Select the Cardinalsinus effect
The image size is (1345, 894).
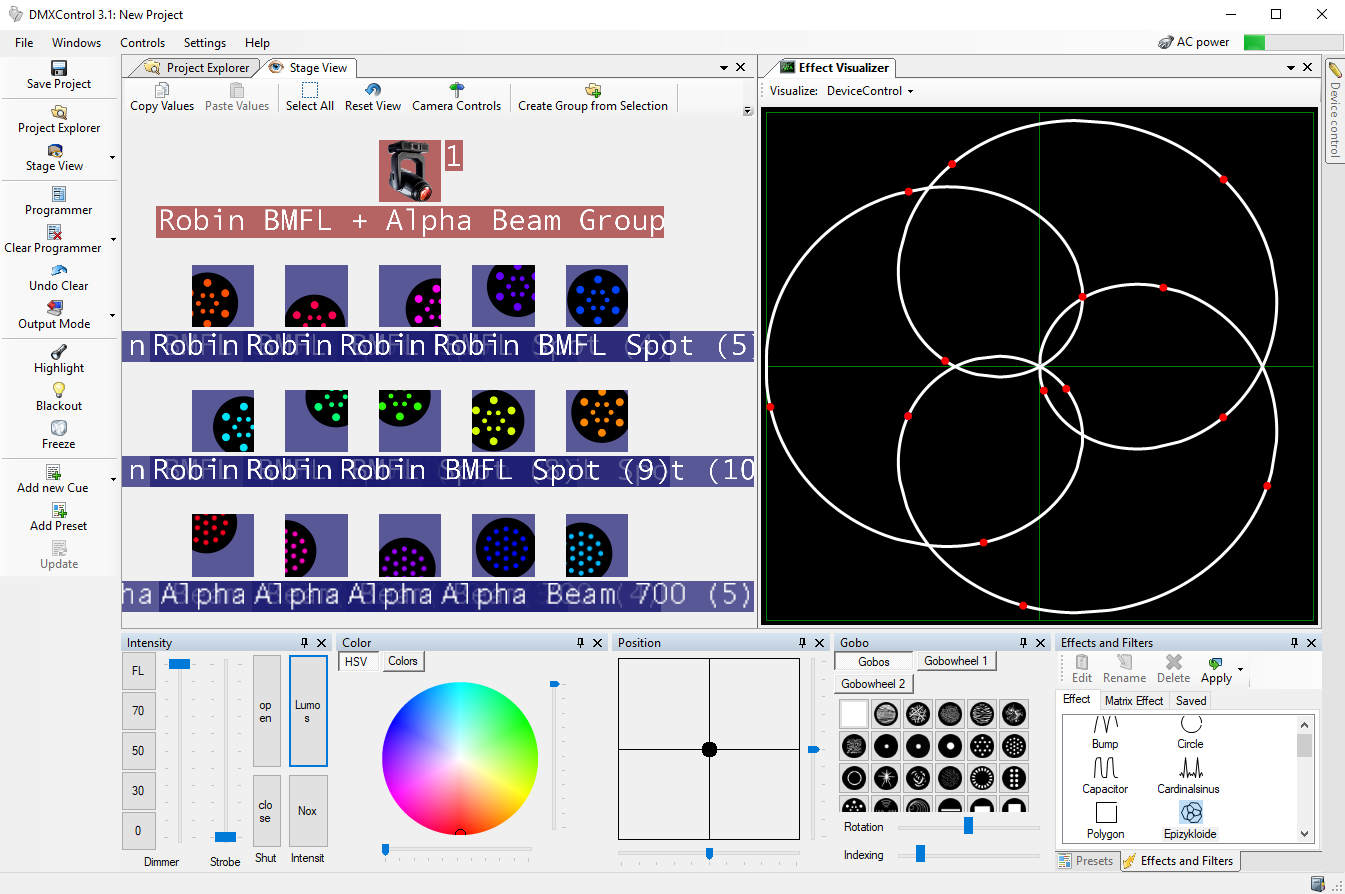(x=1190, y=775)
